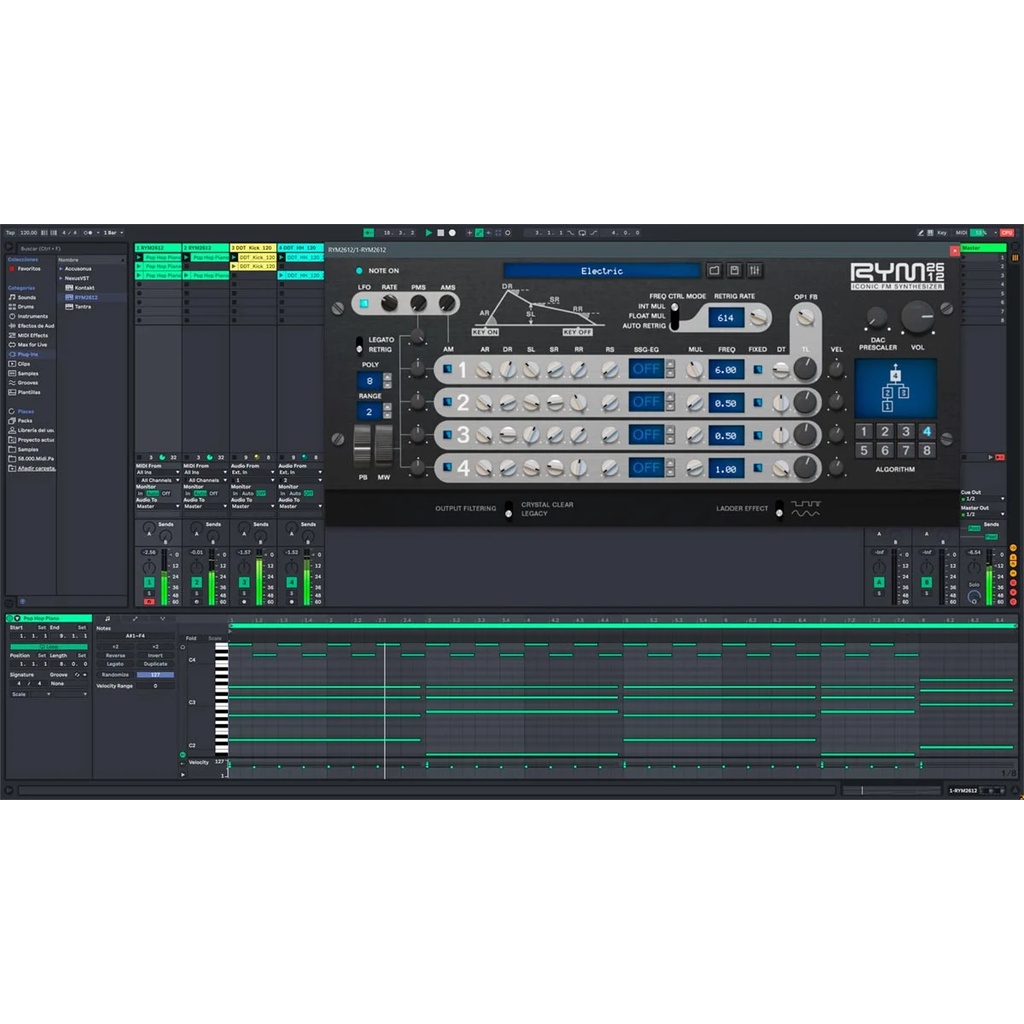Expand the Accusonus plug-in folder
1024x1024 pixels.
coord(61,268)
